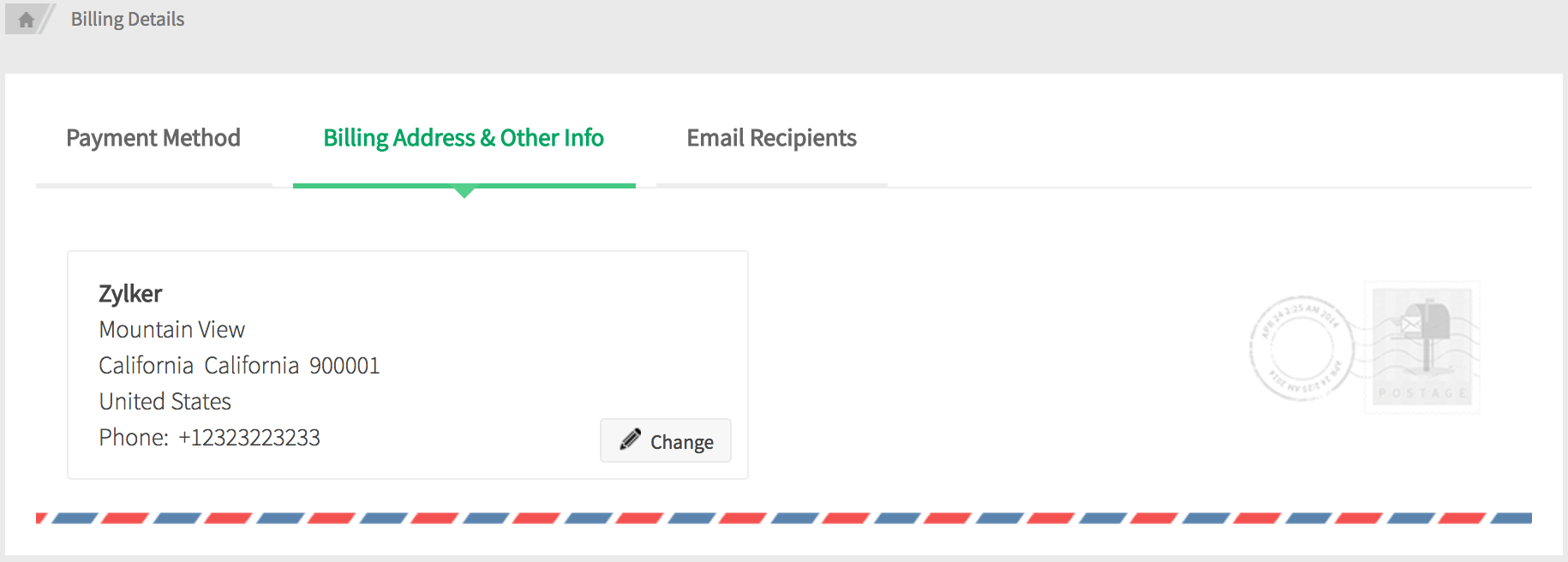This screenshot has width=1568, height=562.
Task: Open the Payment Method tab
Action: [x=153, y=139]
